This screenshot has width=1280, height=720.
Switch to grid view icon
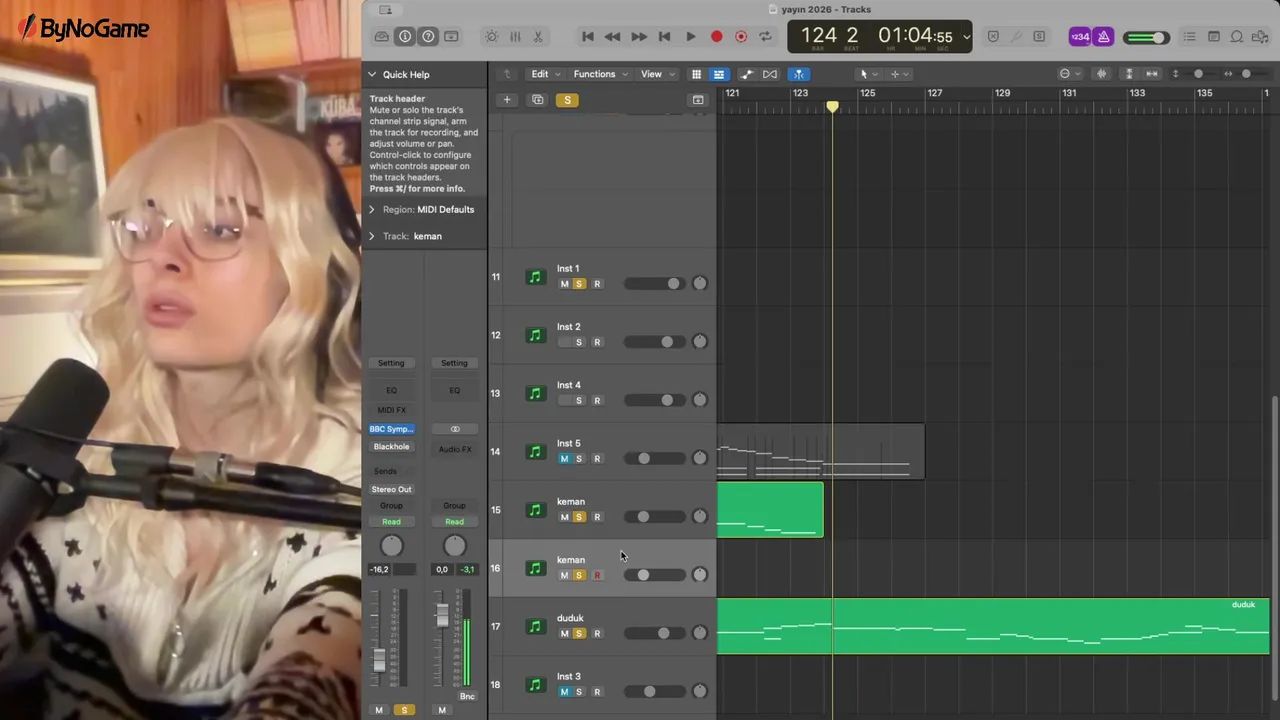696,74
